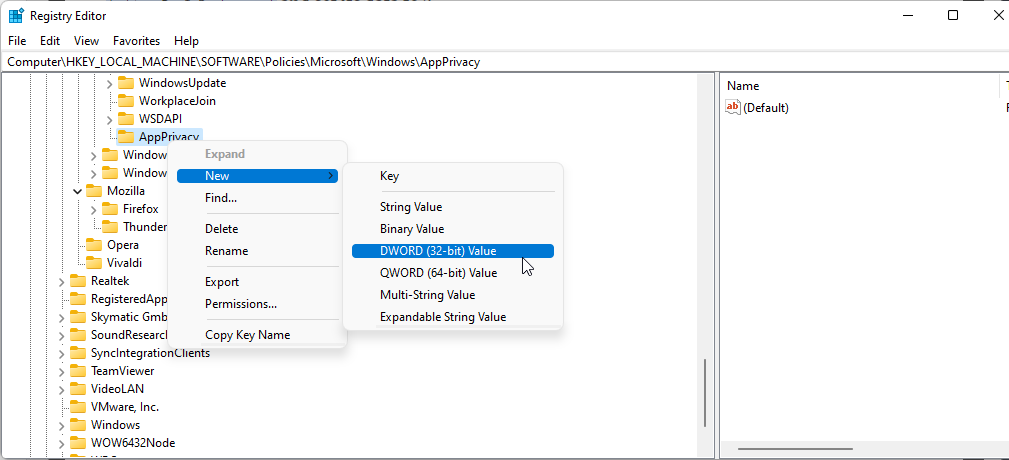Open the Favorites menu
Image resolution: width=1009 pixels, height=460 pixels.
click(x=136, y=41)
